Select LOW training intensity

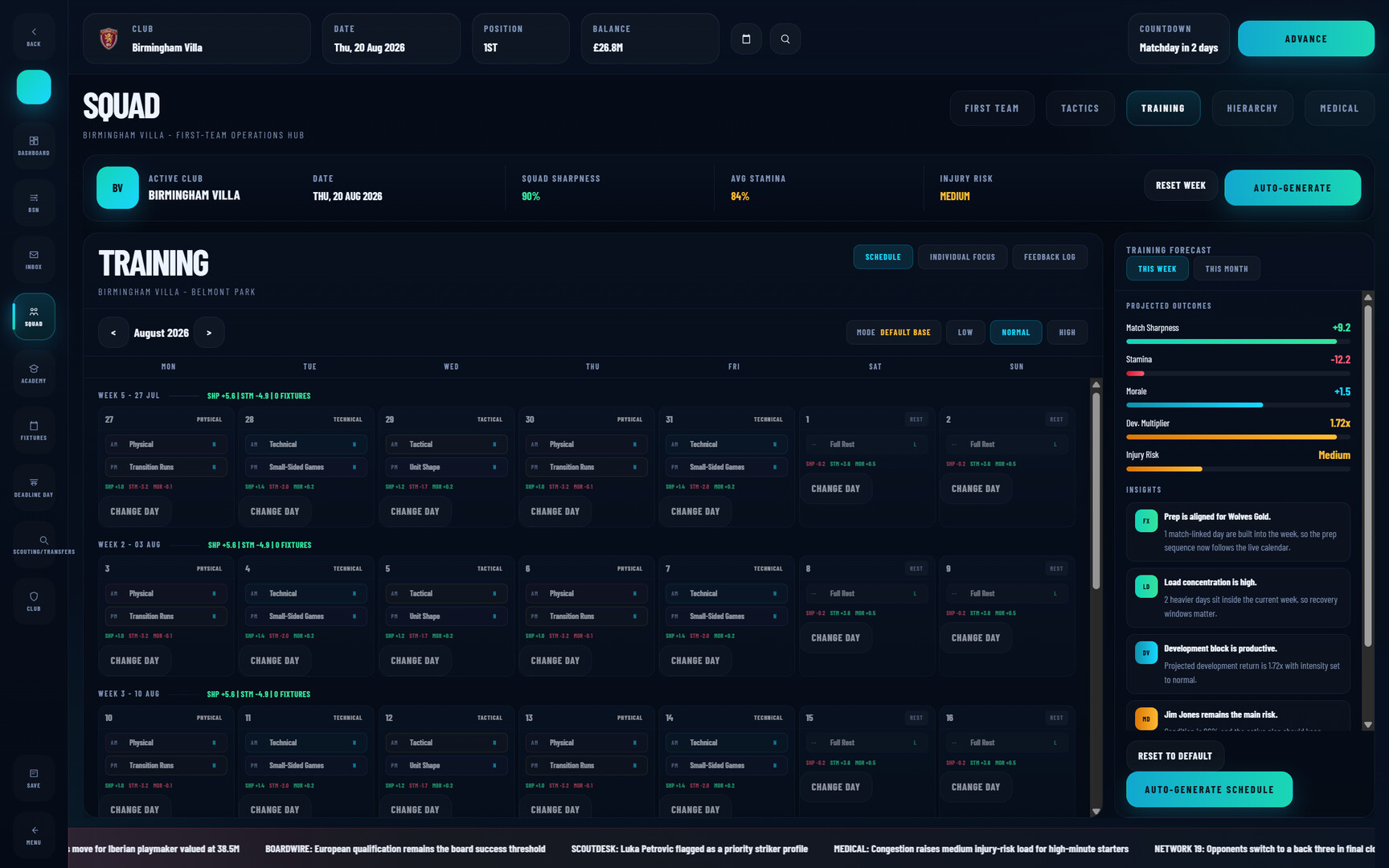pos(965,332)
